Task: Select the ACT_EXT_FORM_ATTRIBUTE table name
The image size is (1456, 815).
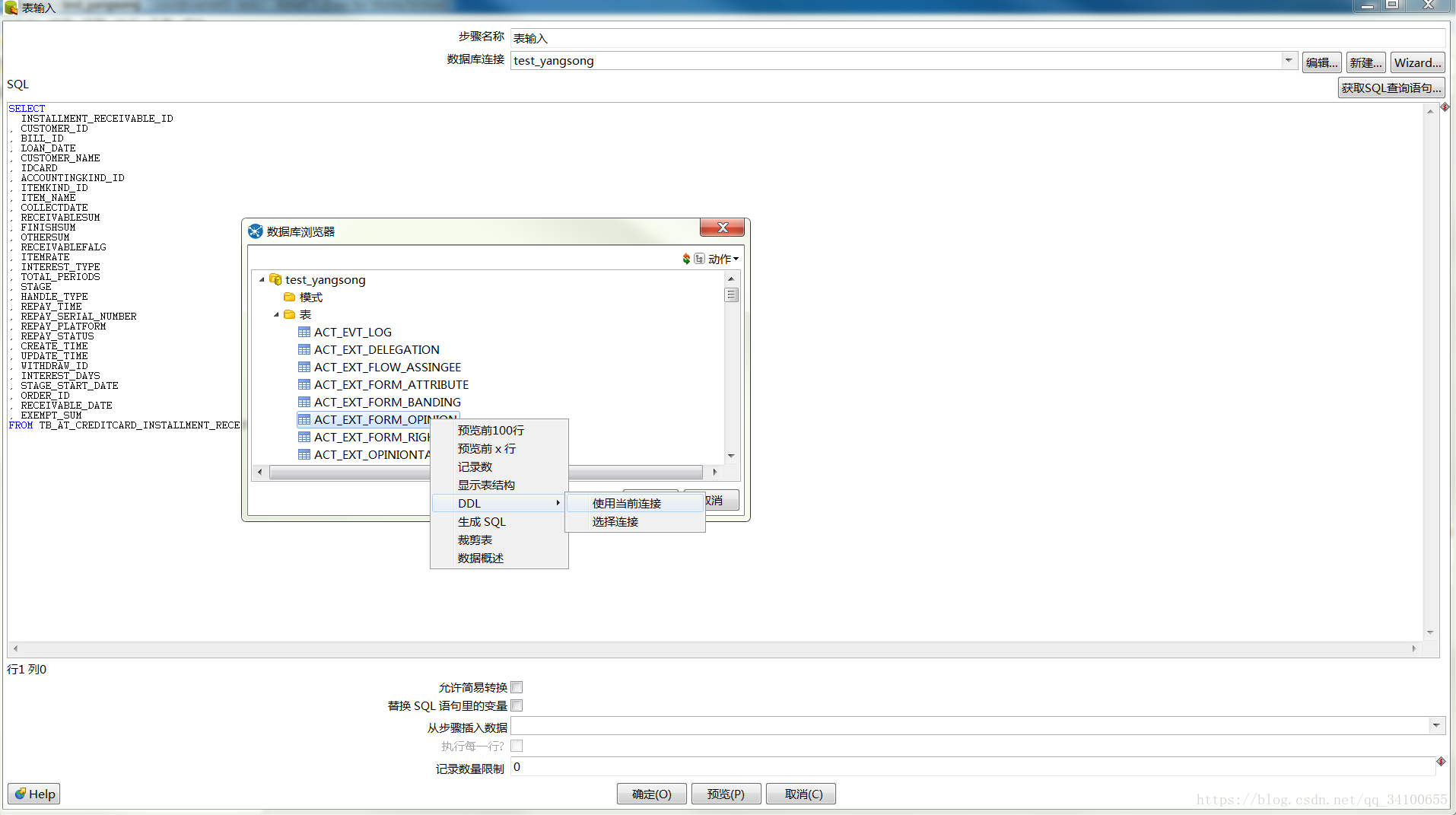Action: coord(391,384)
